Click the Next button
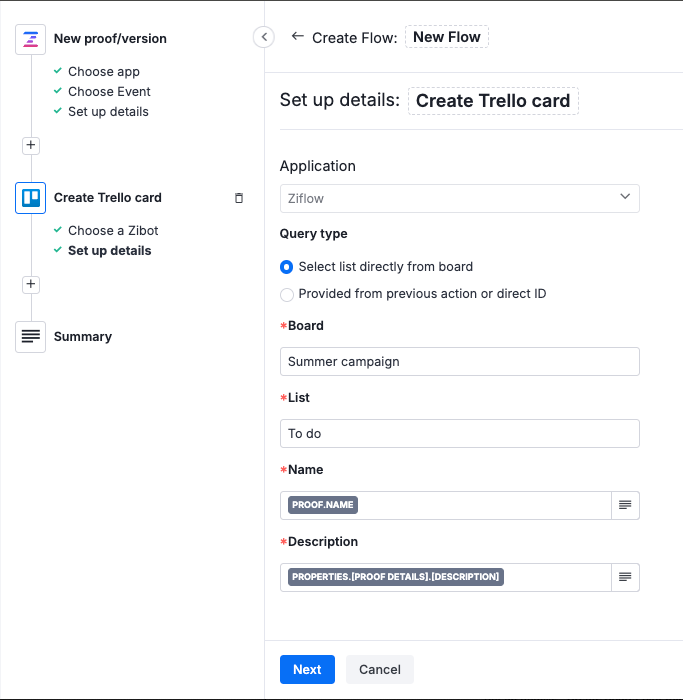Image resolution: width=683 pixels, height=700 pixels. [307, 669]
